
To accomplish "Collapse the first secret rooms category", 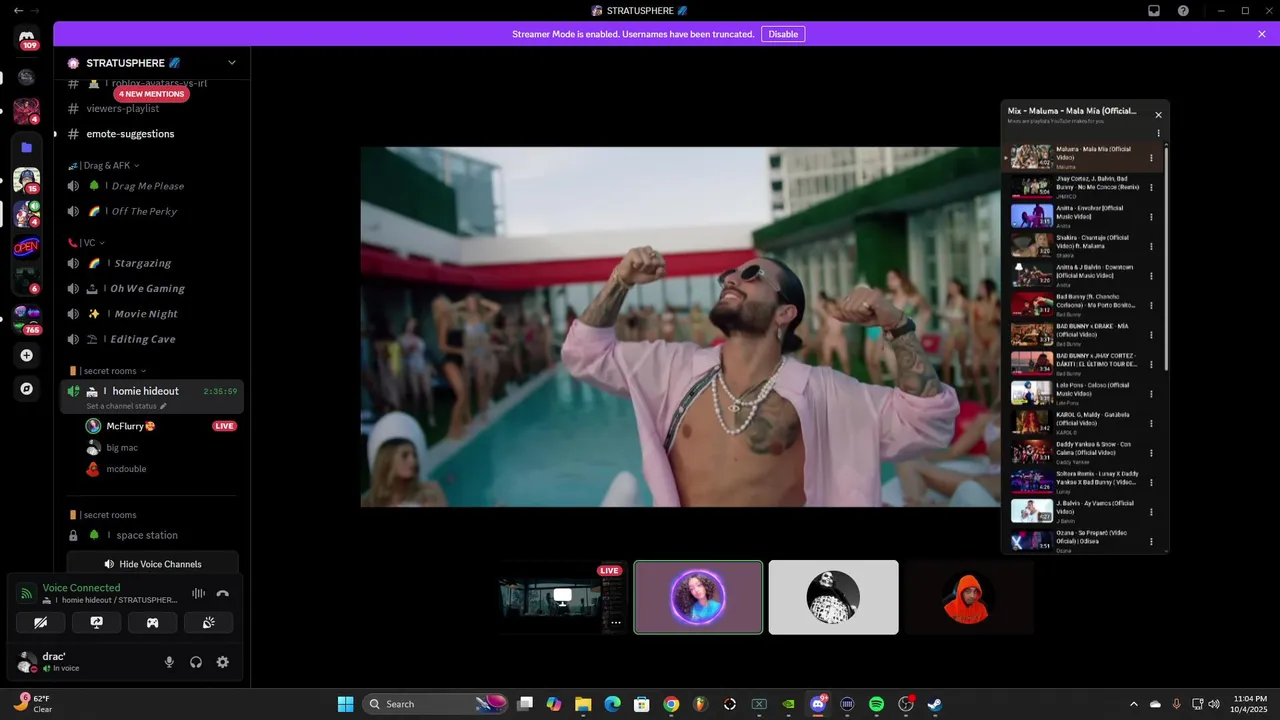I will click(x=106, y=371).
